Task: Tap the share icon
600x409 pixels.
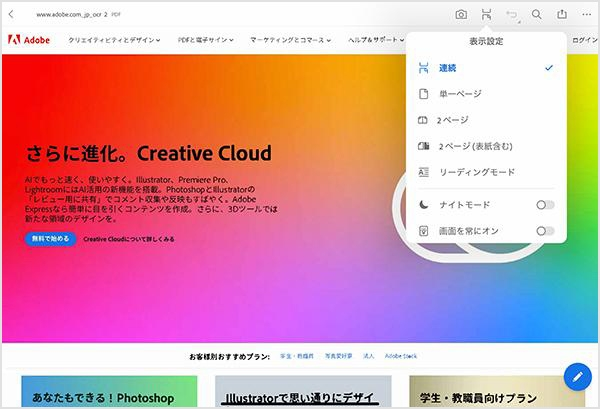Action: 562,14
